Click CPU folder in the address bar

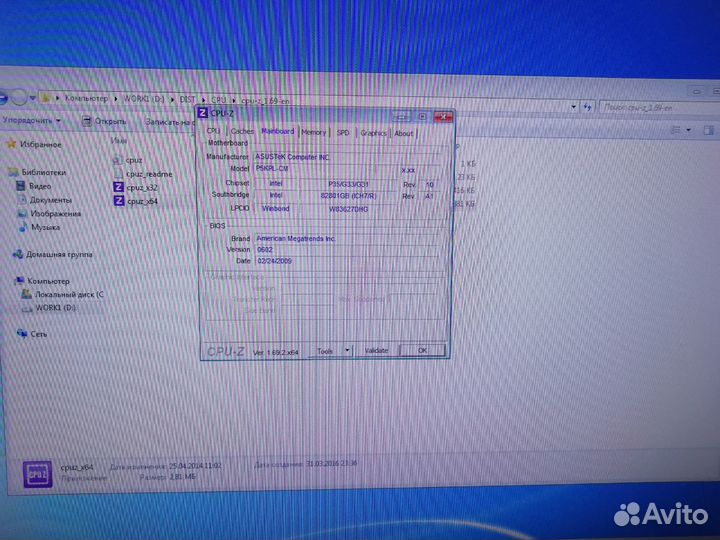[219, 100]
